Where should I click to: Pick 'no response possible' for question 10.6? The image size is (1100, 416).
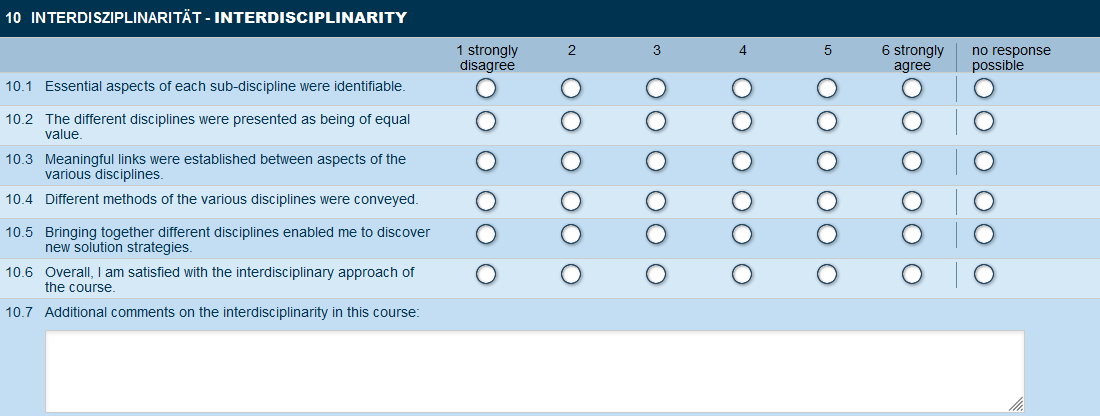(984, 275)
